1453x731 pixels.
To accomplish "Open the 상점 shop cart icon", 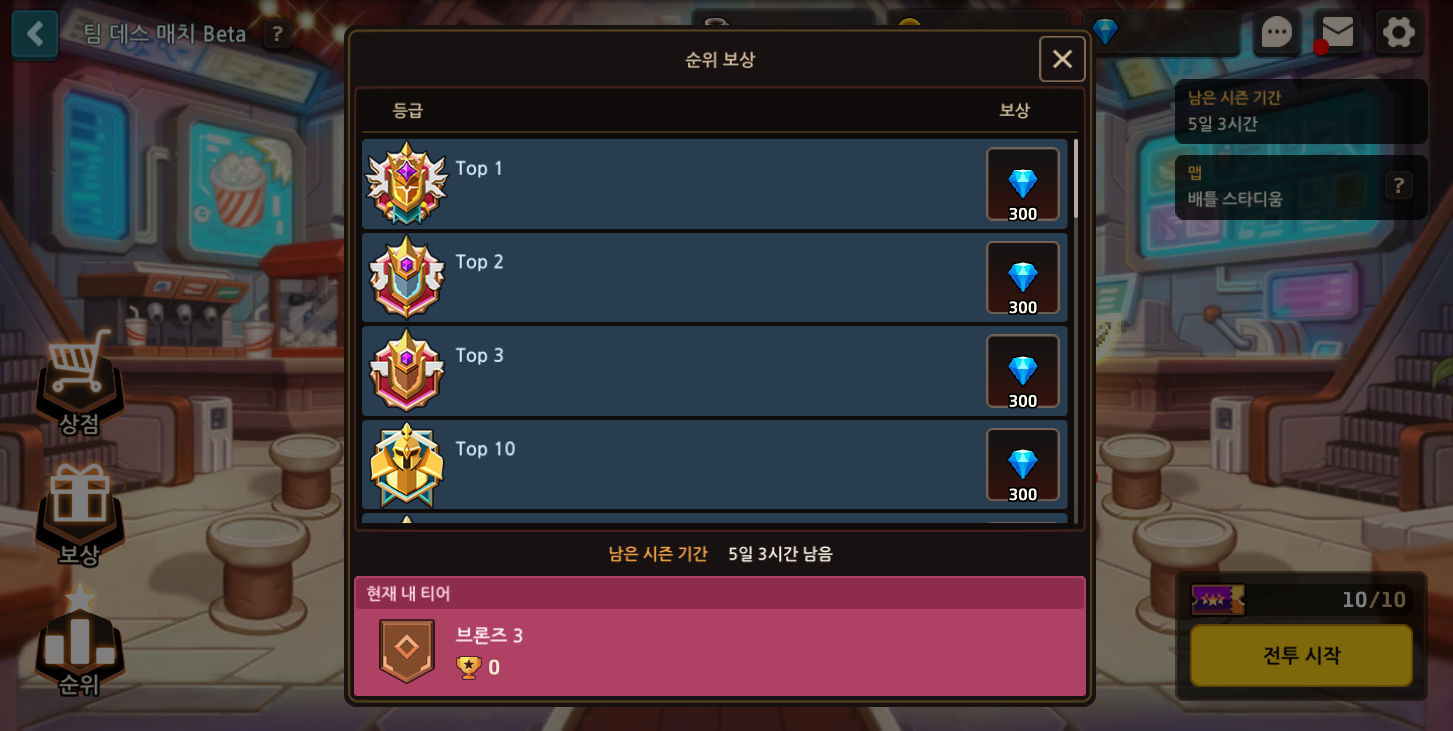I will 80,382.
